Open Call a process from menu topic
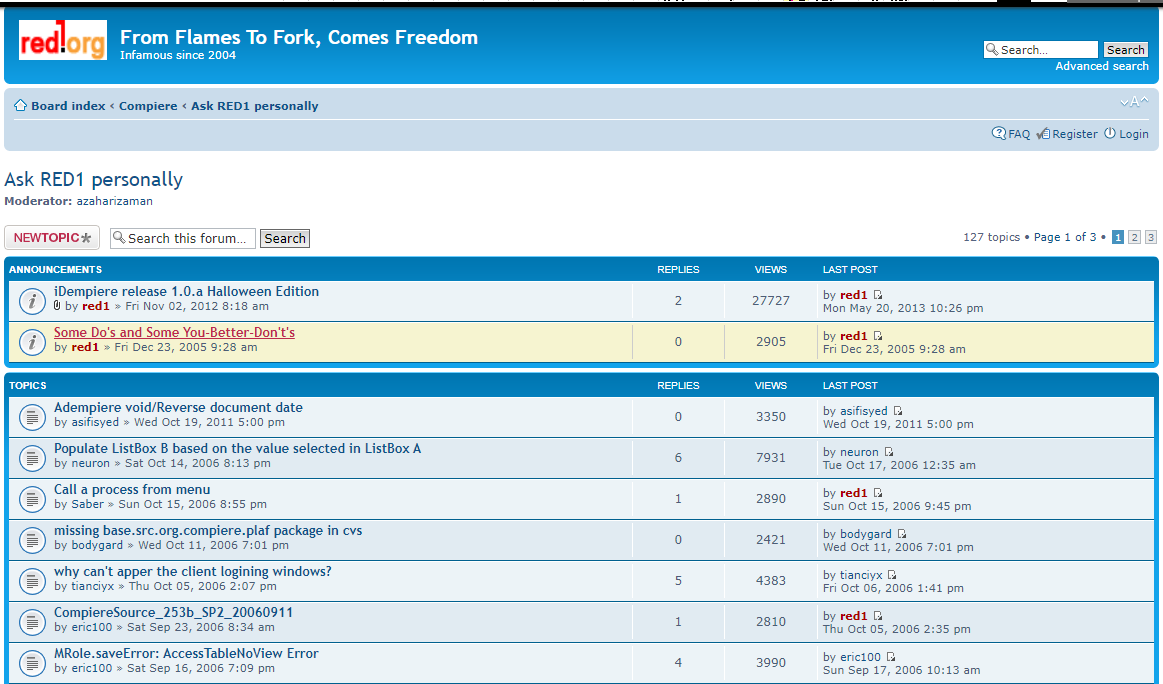This screenshot has height=684, width=1163. click(132, 489)
